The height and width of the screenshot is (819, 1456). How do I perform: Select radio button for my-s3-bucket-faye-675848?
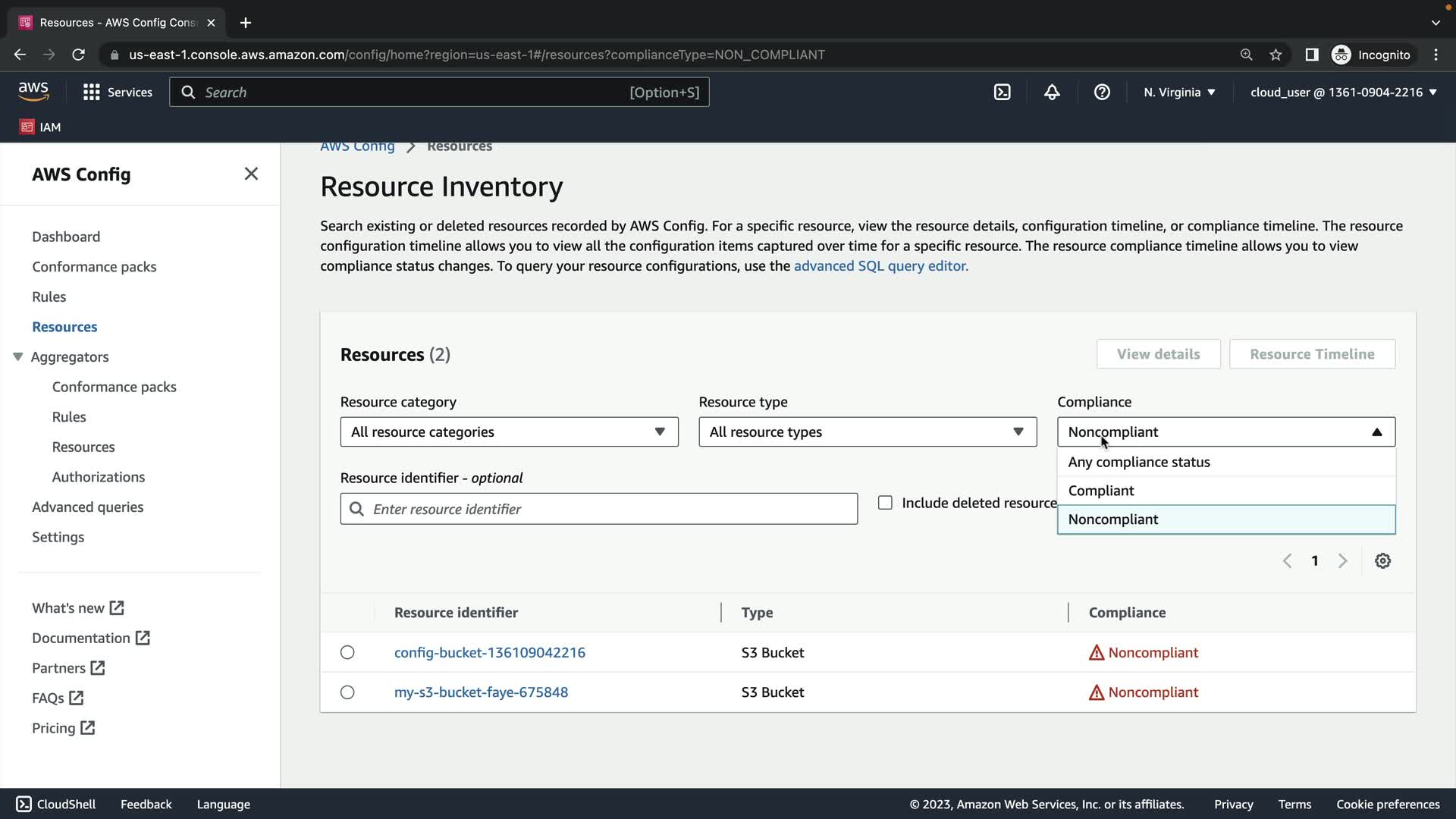pos(347,692)
